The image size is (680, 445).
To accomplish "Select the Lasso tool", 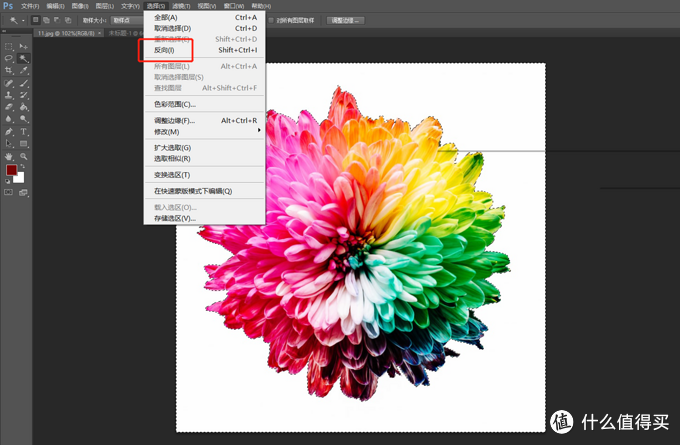I will pos(9,58).
